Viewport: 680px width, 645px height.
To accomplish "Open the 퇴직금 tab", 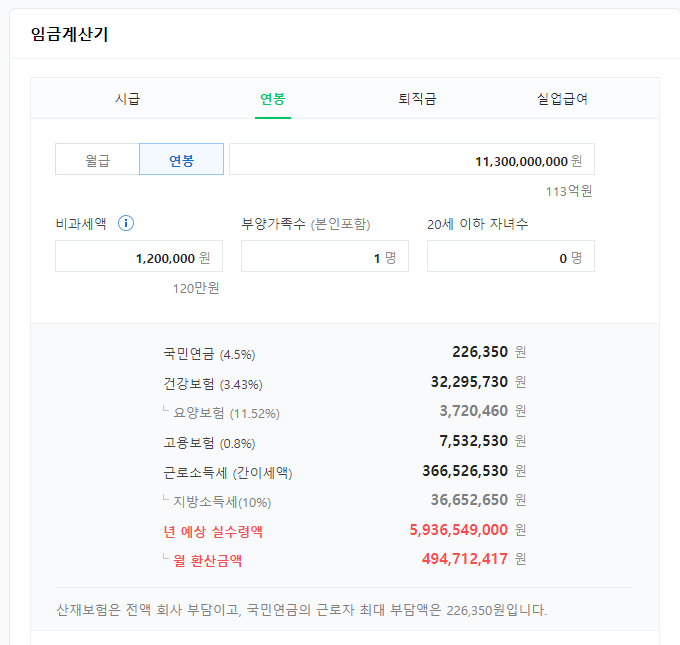I will tap(417, 99).
